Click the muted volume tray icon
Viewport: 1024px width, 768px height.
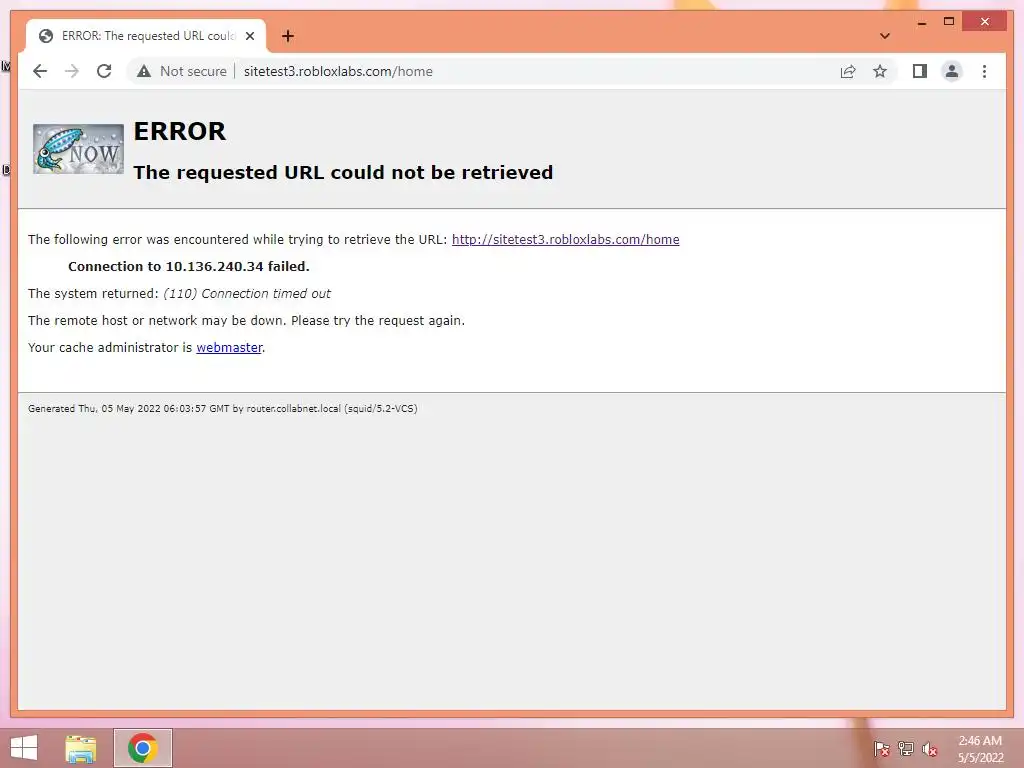pyautogui.click(x=929, y=748)
